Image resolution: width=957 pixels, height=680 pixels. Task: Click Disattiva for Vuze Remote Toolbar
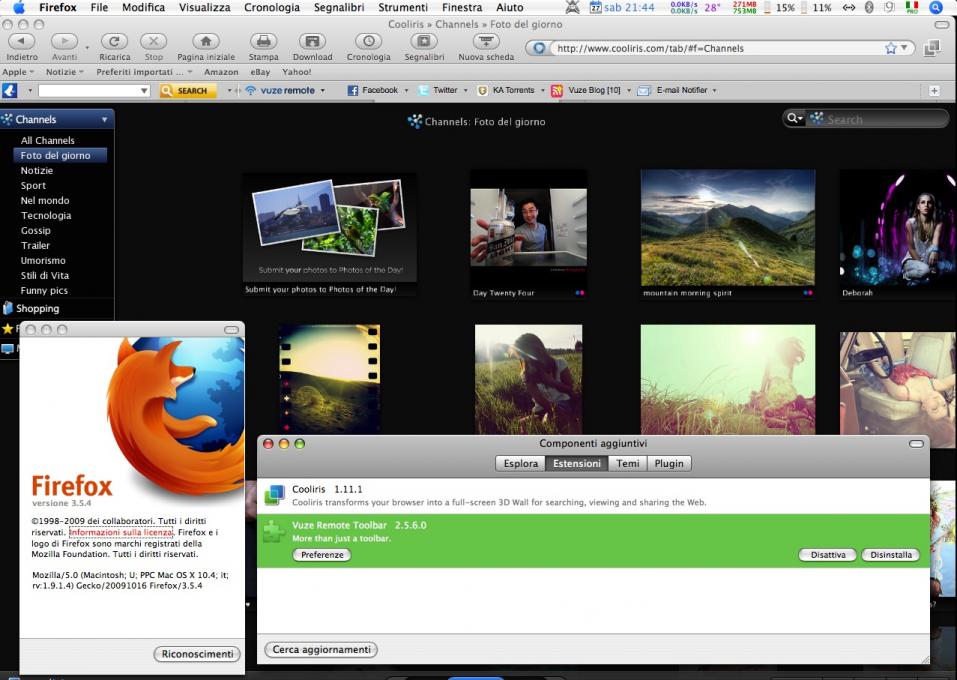pyautogui.click(x=828, y=555)
